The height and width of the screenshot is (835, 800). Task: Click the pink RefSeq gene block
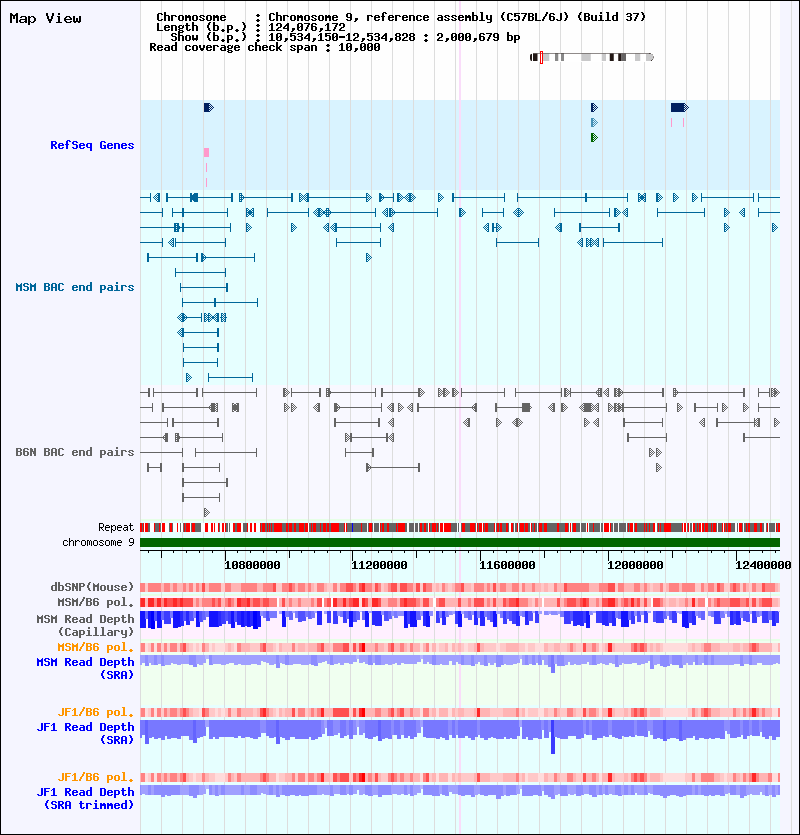(x=207, y=152)
